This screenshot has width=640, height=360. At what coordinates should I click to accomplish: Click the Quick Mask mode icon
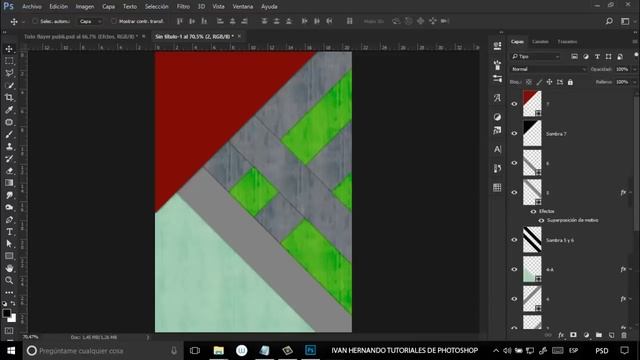tap(9, 331)
